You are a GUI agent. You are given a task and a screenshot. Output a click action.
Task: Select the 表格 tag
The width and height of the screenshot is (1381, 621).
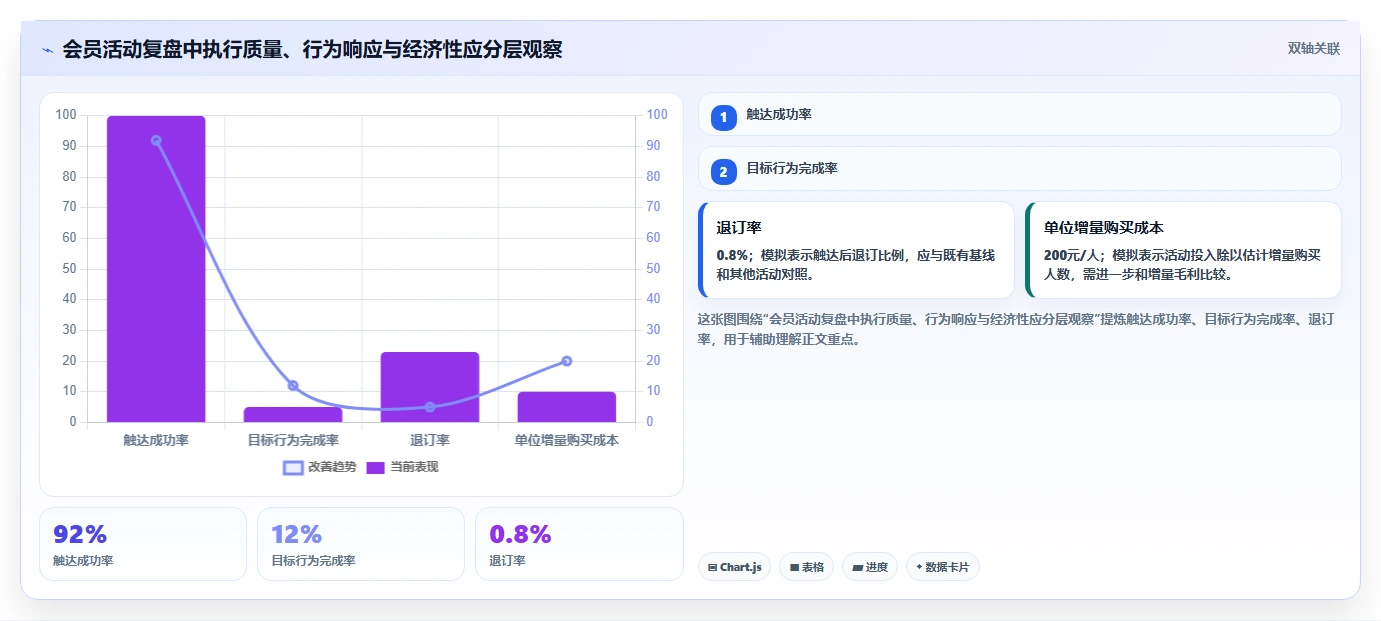click(806, 567)
